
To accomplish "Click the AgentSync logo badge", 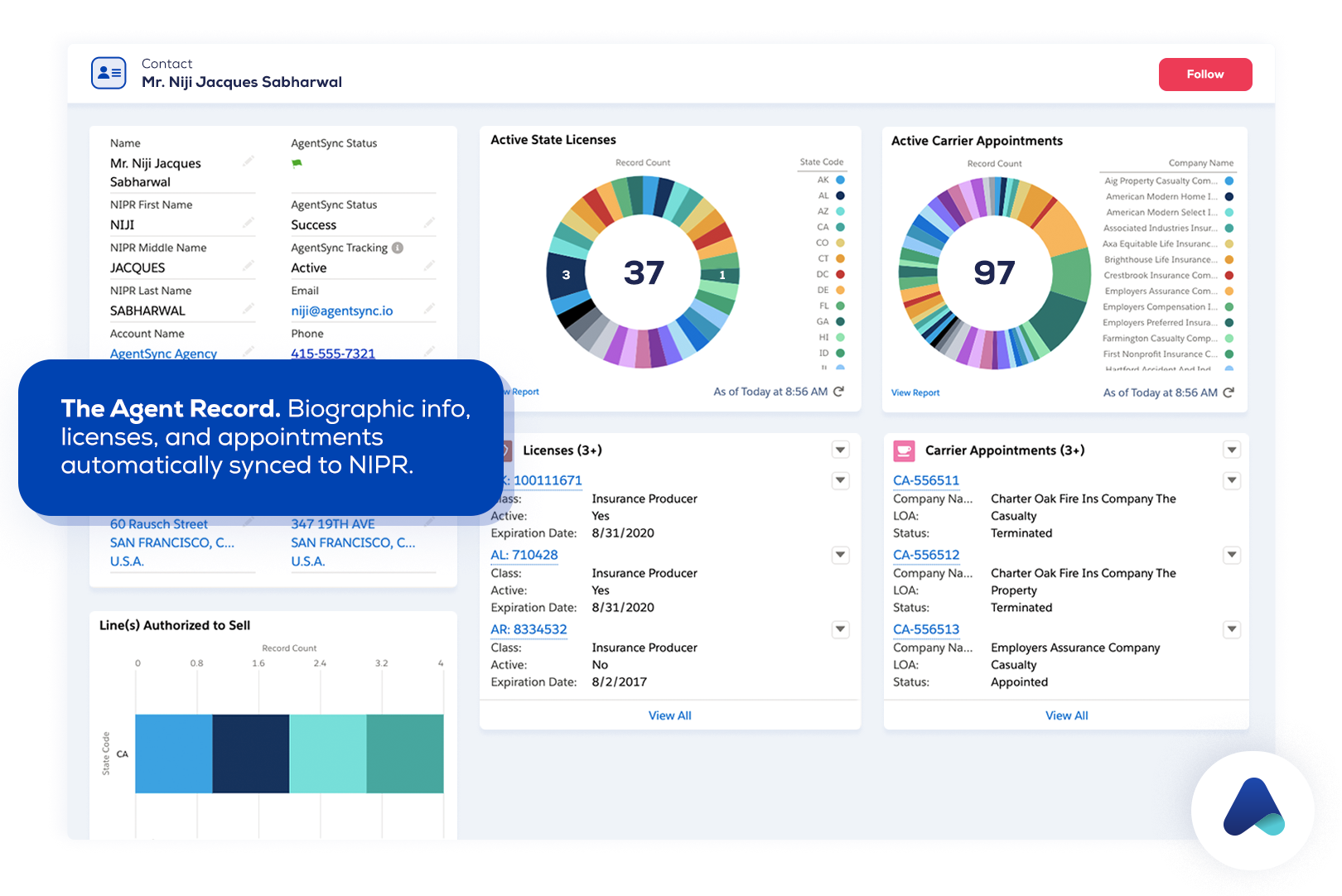I will coord(1253,809).
